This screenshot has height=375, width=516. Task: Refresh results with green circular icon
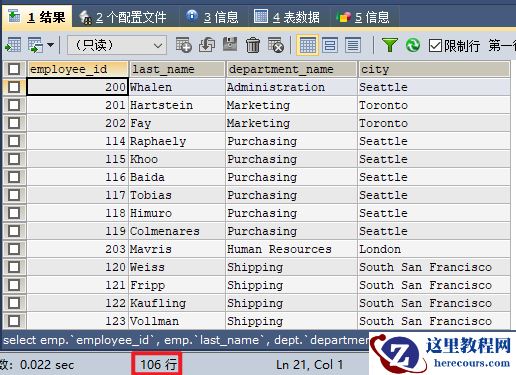click(413, 45)
